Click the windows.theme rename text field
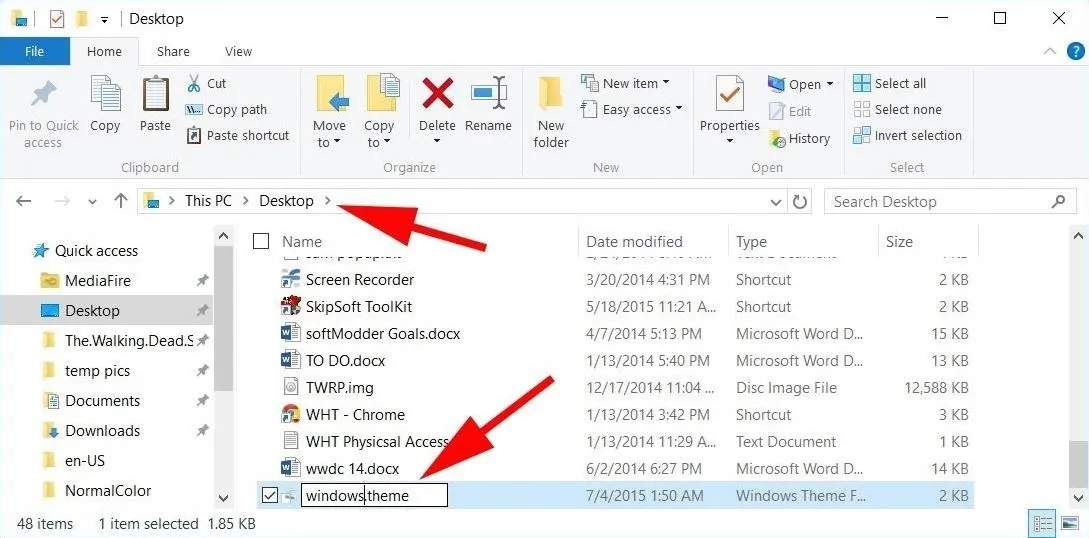The height and width of the screenshot is (538, 1089). 374,496
